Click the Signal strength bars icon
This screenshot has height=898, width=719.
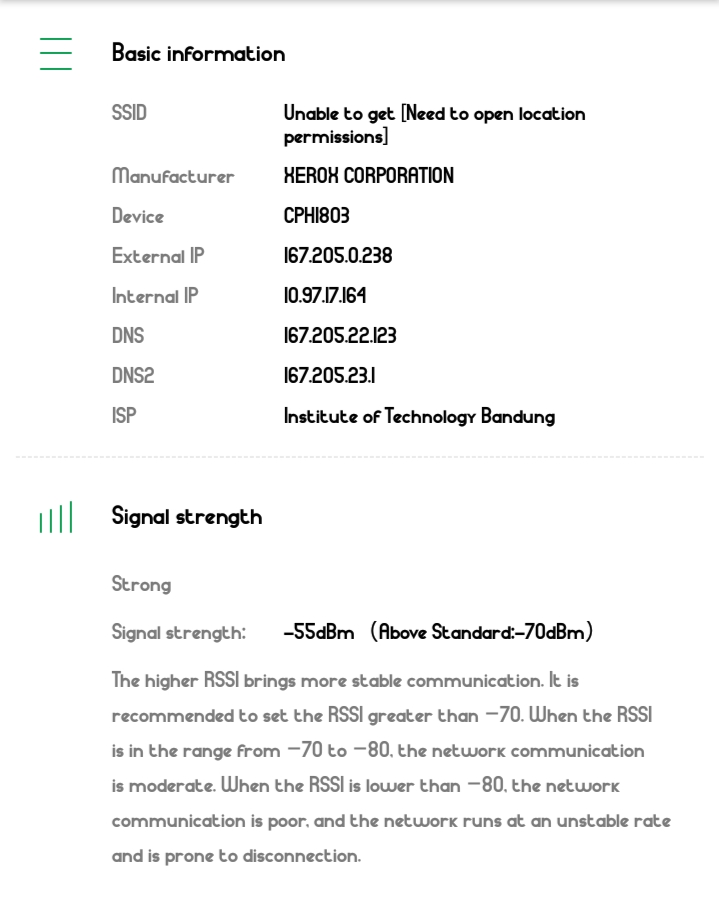pos(56,519)
